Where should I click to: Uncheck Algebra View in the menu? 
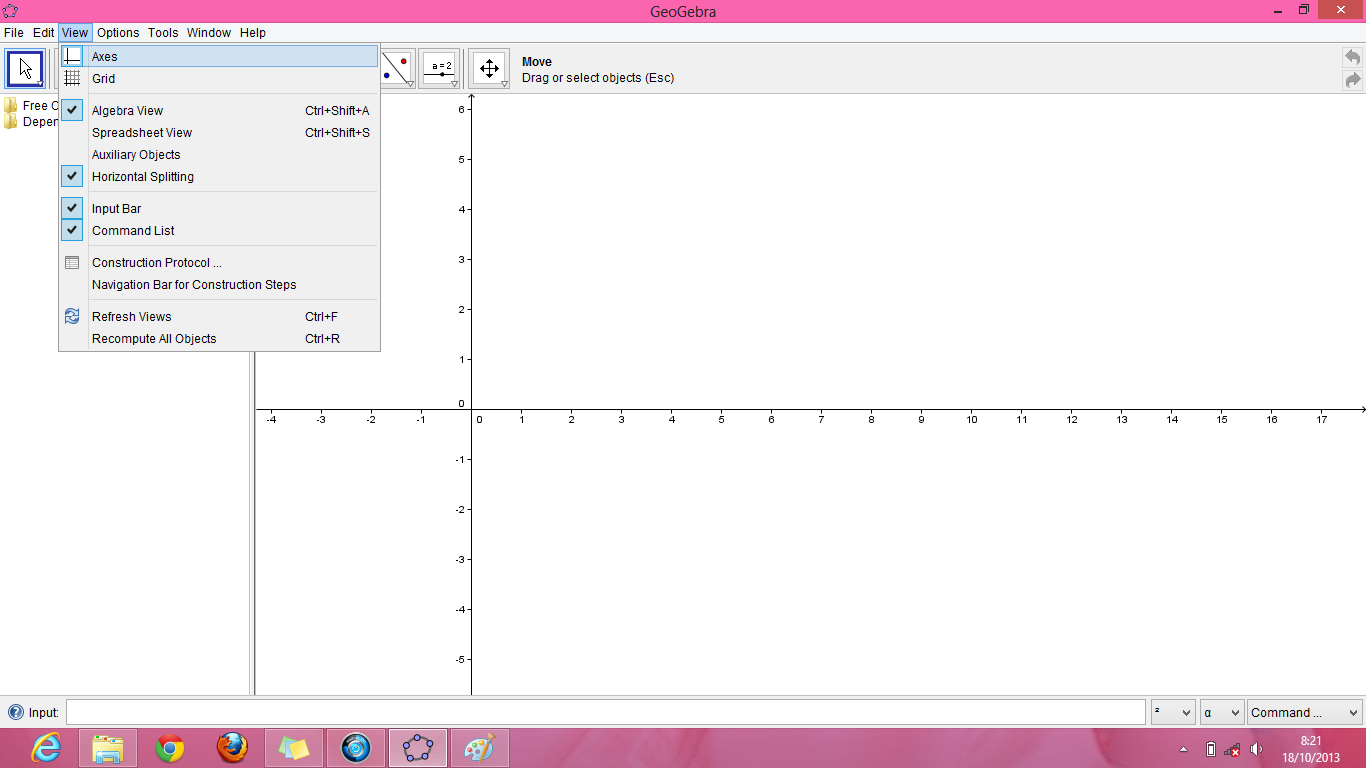pyautogui.click(x=219, y=111)
